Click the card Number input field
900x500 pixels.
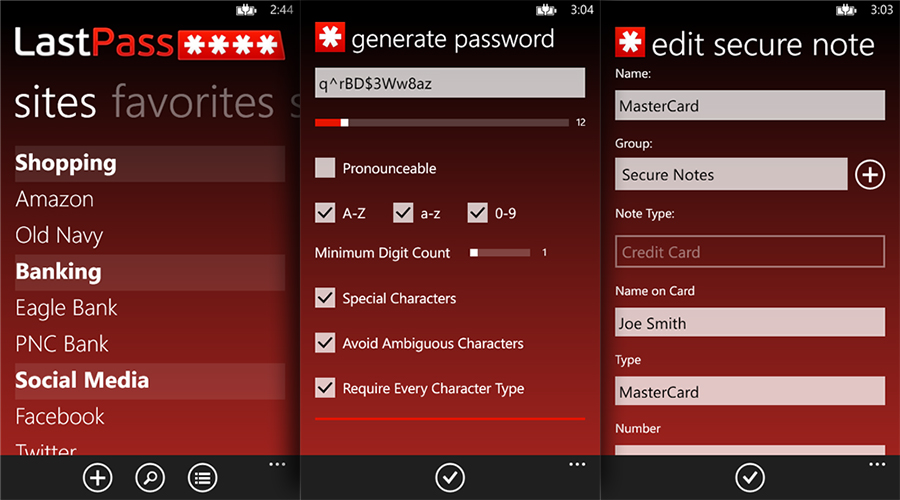tap(750, 450)
